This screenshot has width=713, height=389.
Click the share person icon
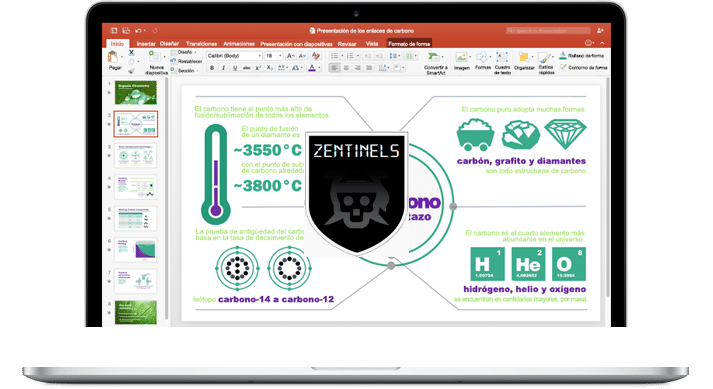[600, 30]
